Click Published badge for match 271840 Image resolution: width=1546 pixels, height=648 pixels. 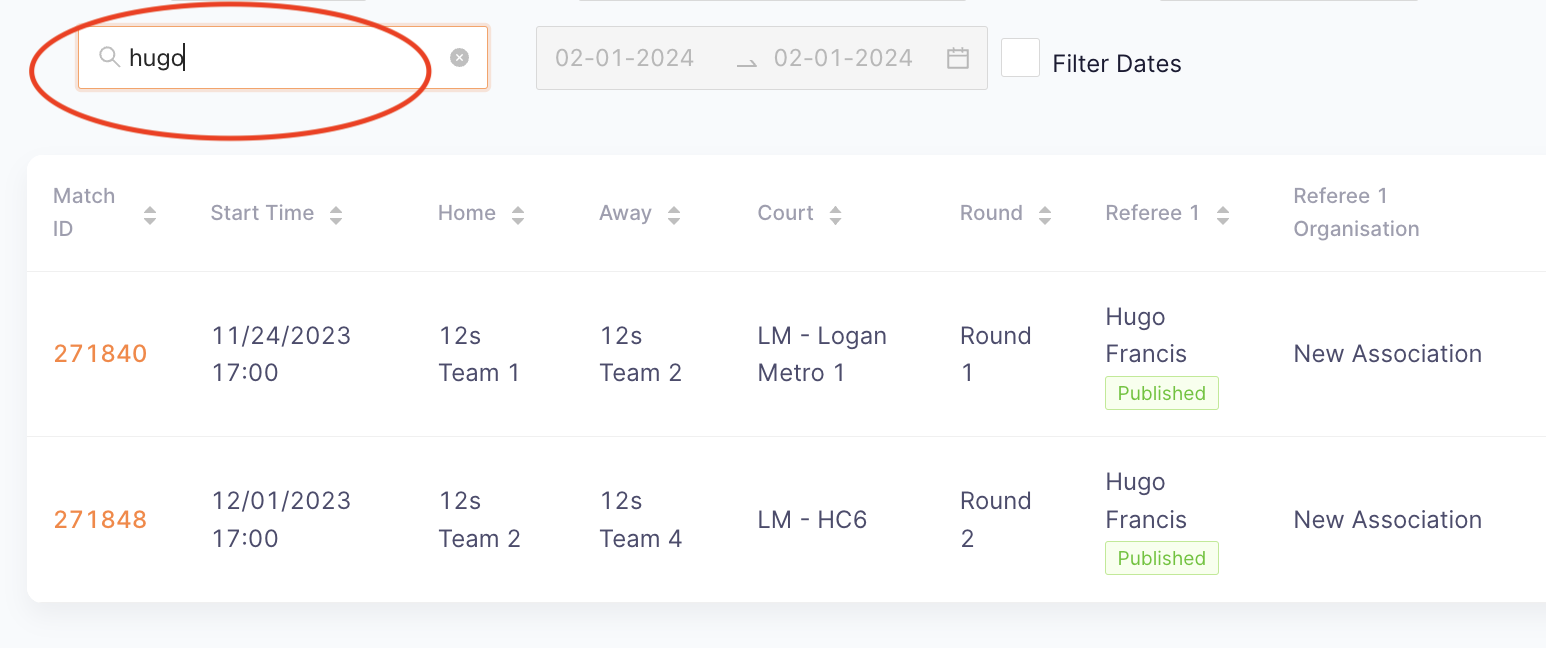pos(1162,393)
